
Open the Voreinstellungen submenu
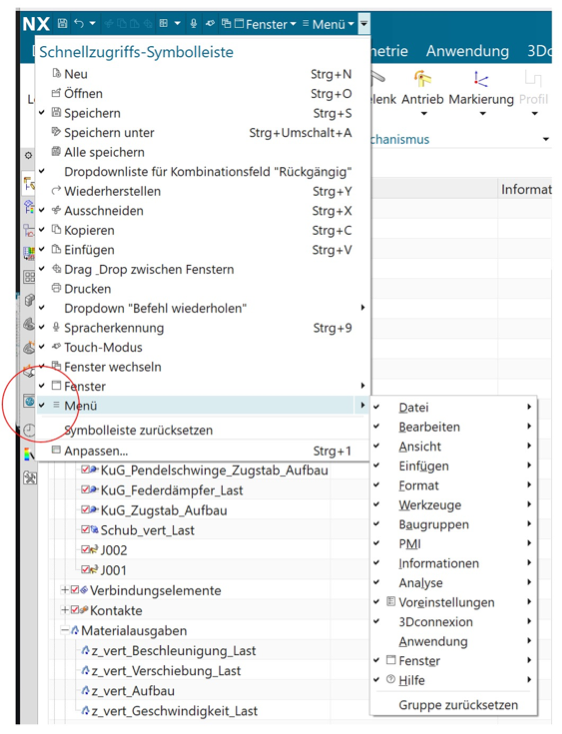453,602
